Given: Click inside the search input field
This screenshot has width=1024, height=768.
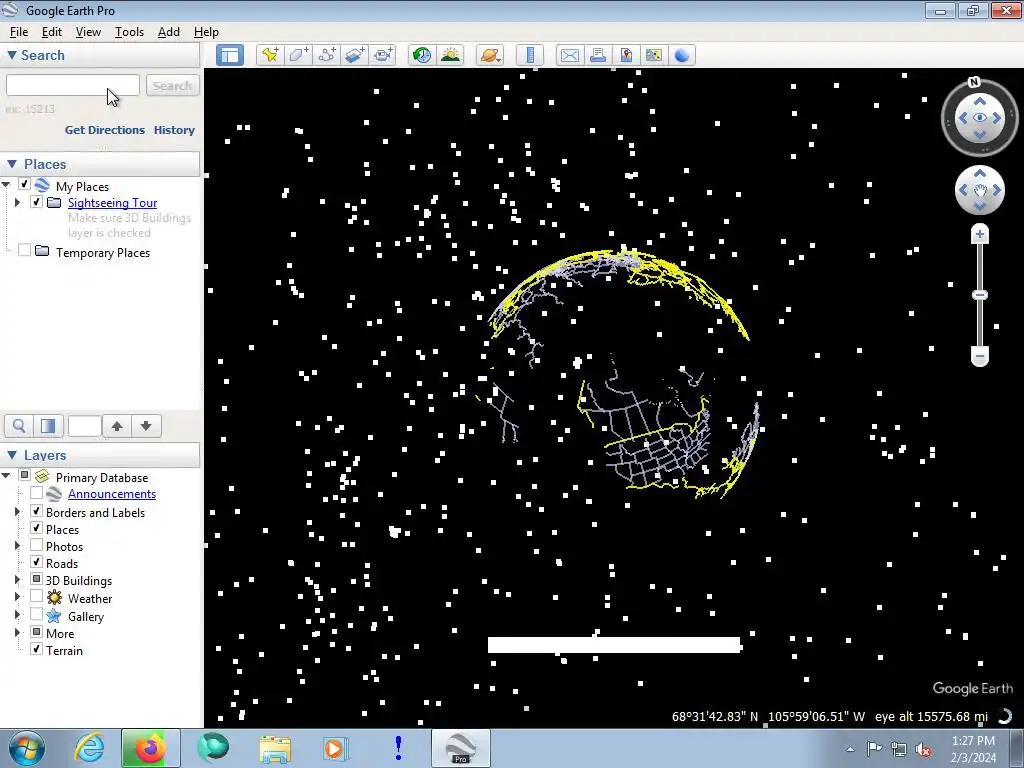Looking at the screenshot, I should [x=72, y=85].
